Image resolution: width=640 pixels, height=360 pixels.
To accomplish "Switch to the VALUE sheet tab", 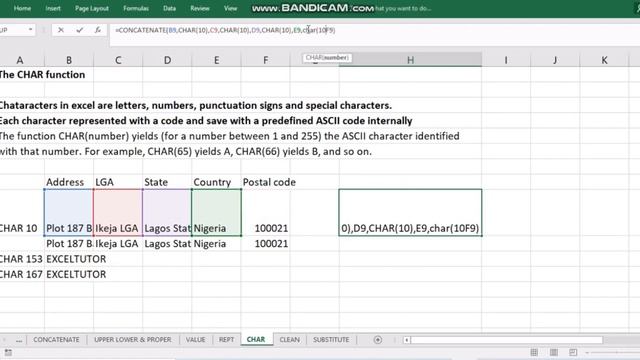I will [196, 340].
